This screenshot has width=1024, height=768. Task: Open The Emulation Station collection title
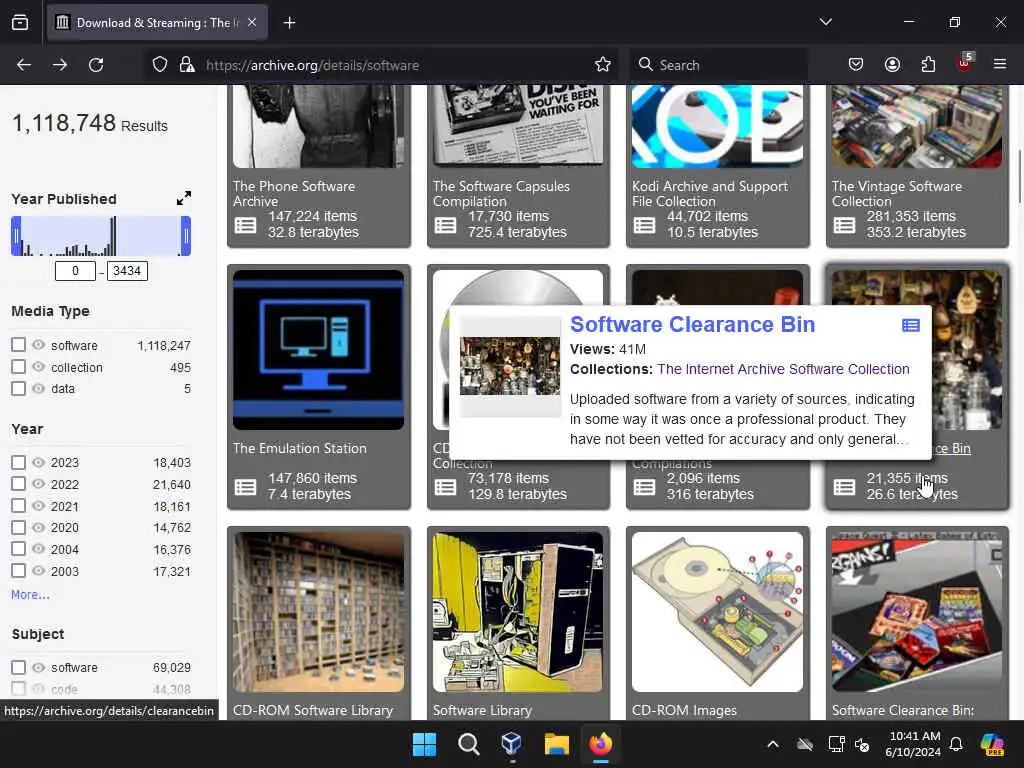(x=300, y=449)
